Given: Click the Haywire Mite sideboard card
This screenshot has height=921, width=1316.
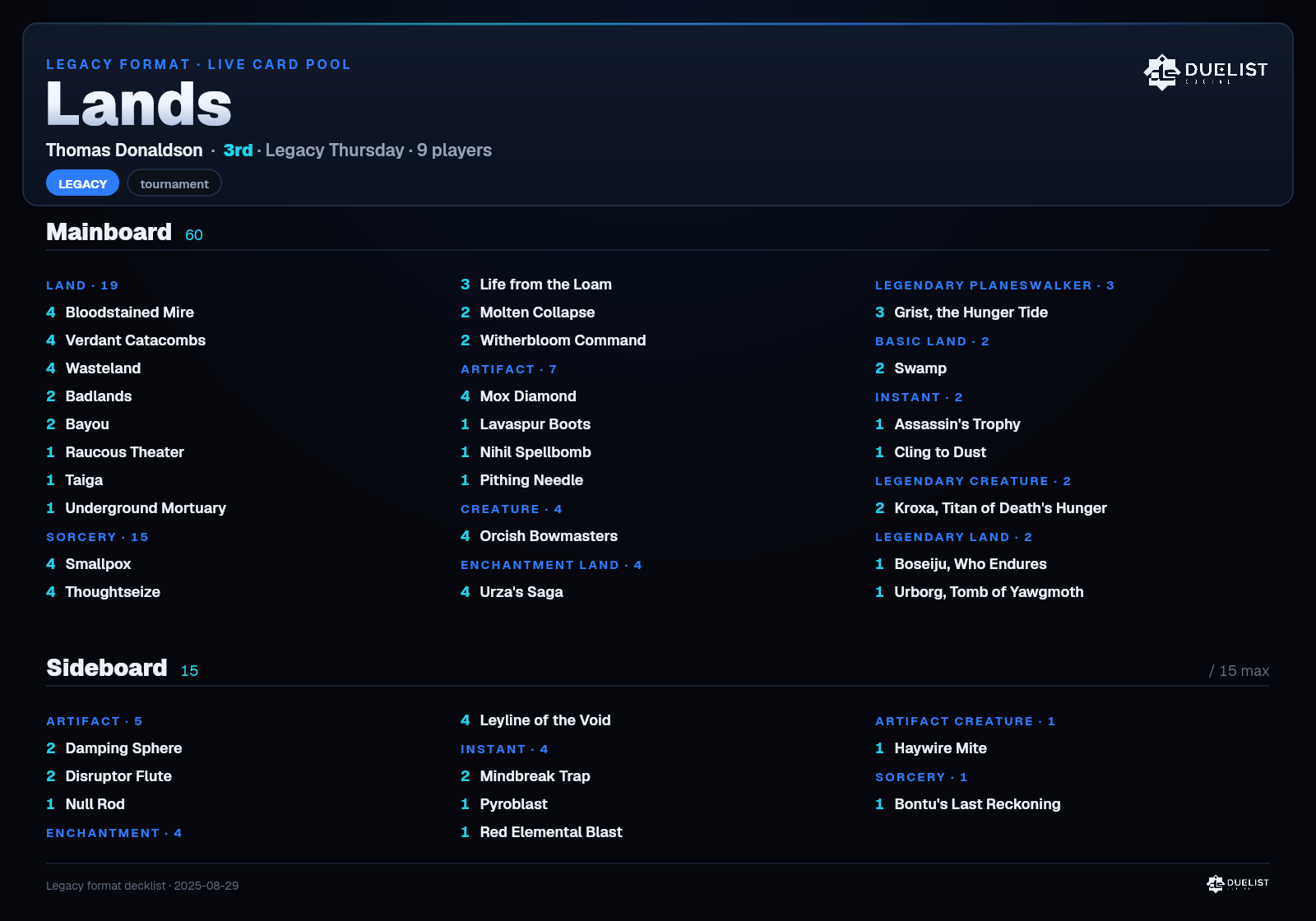Looking at the screenshot, I should click(931, 748).
